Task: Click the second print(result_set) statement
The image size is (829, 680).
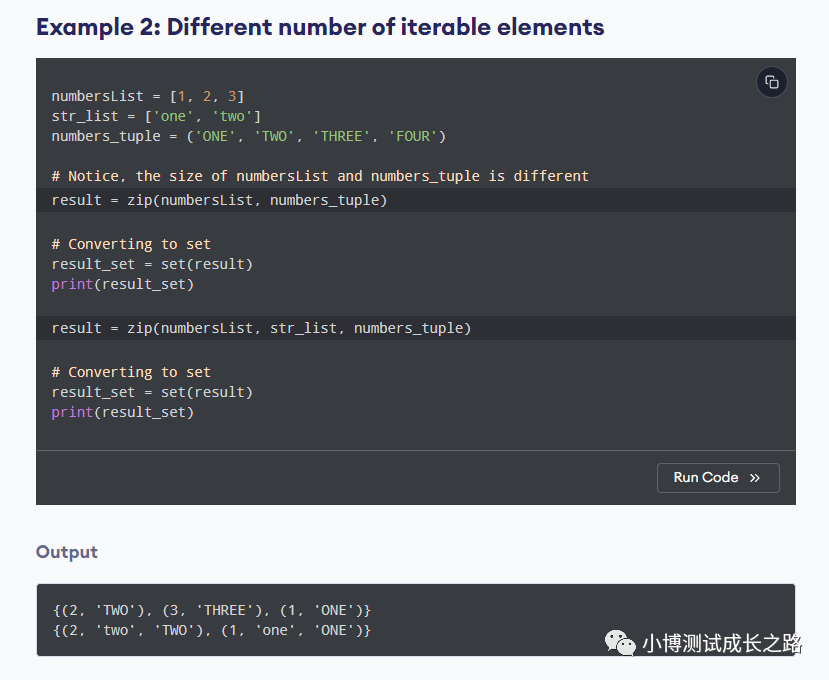Action: pyautogui.click(x=122, y=412)
